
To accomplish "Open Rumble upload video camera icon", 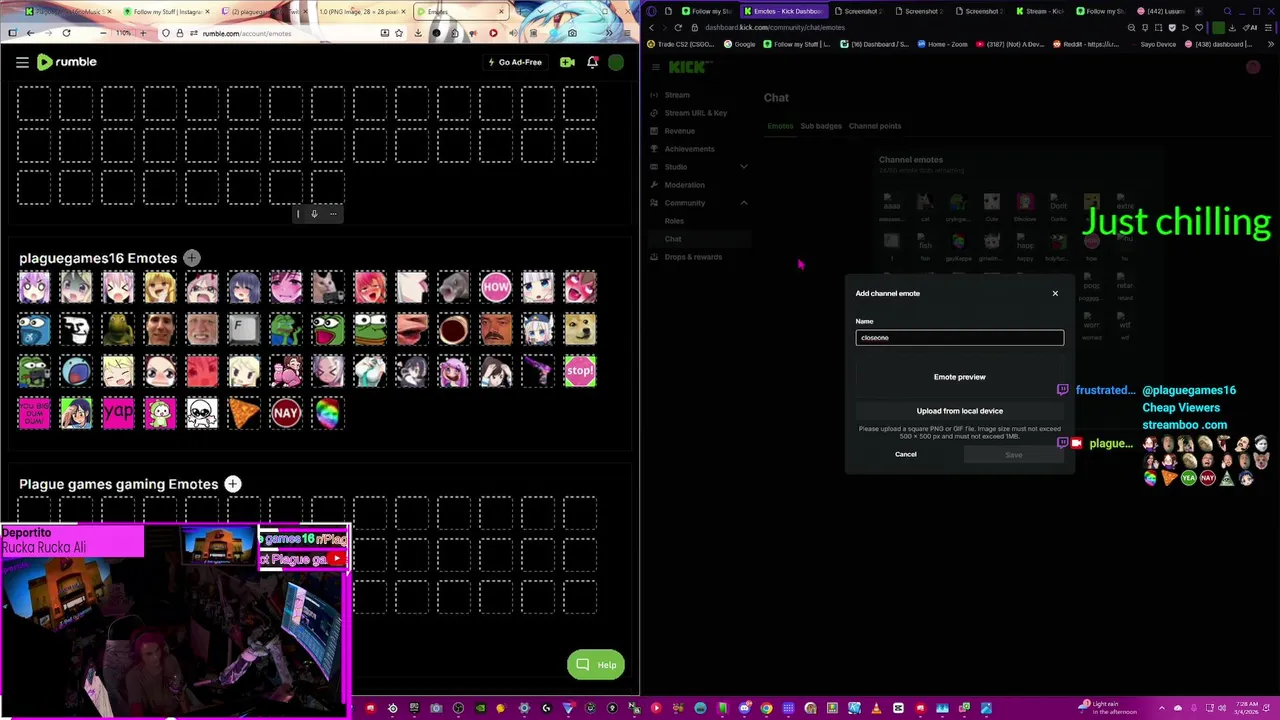I will 567,62.
